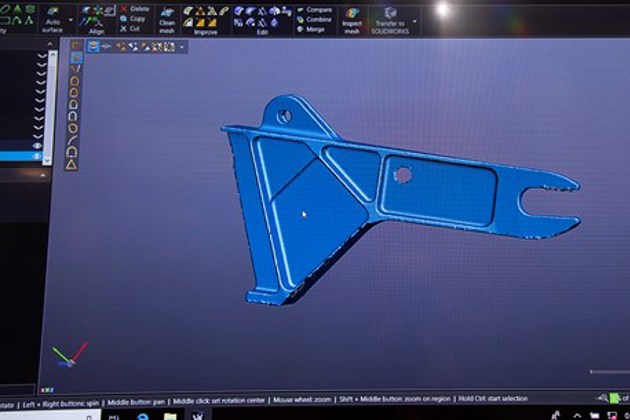Click the water droplet icon in Edit group
The image size is (630, 420).
[x=275, y=23]
